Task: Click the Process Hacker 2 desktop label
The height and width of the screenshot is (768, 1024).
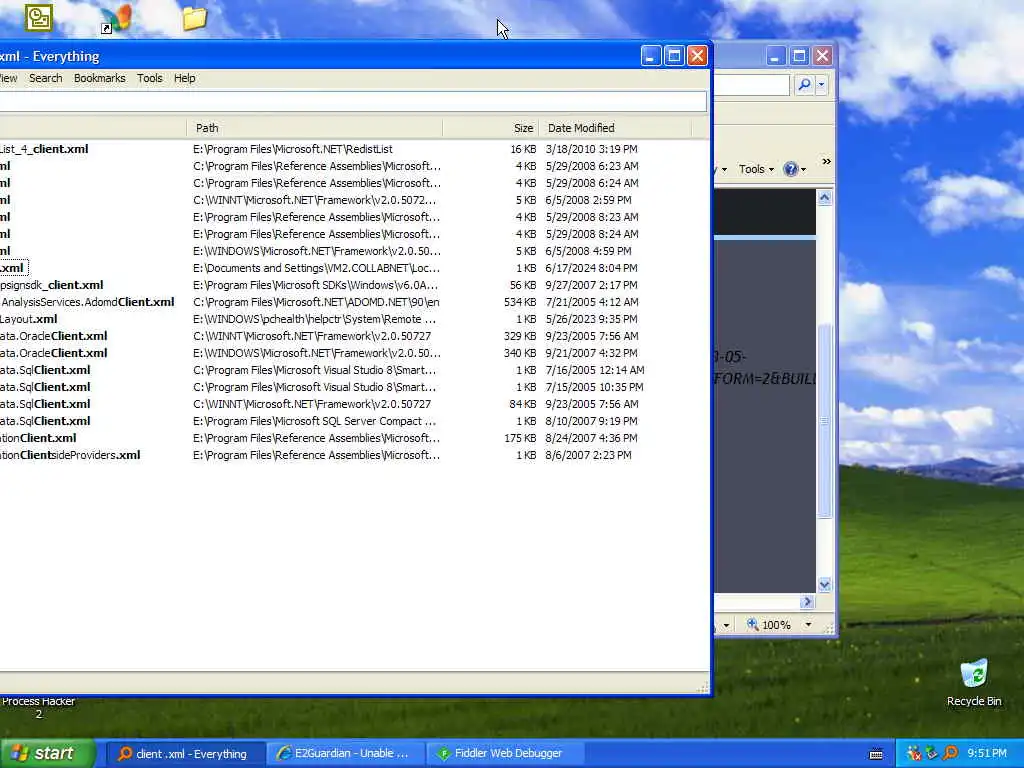Action: tap(39, 708)
